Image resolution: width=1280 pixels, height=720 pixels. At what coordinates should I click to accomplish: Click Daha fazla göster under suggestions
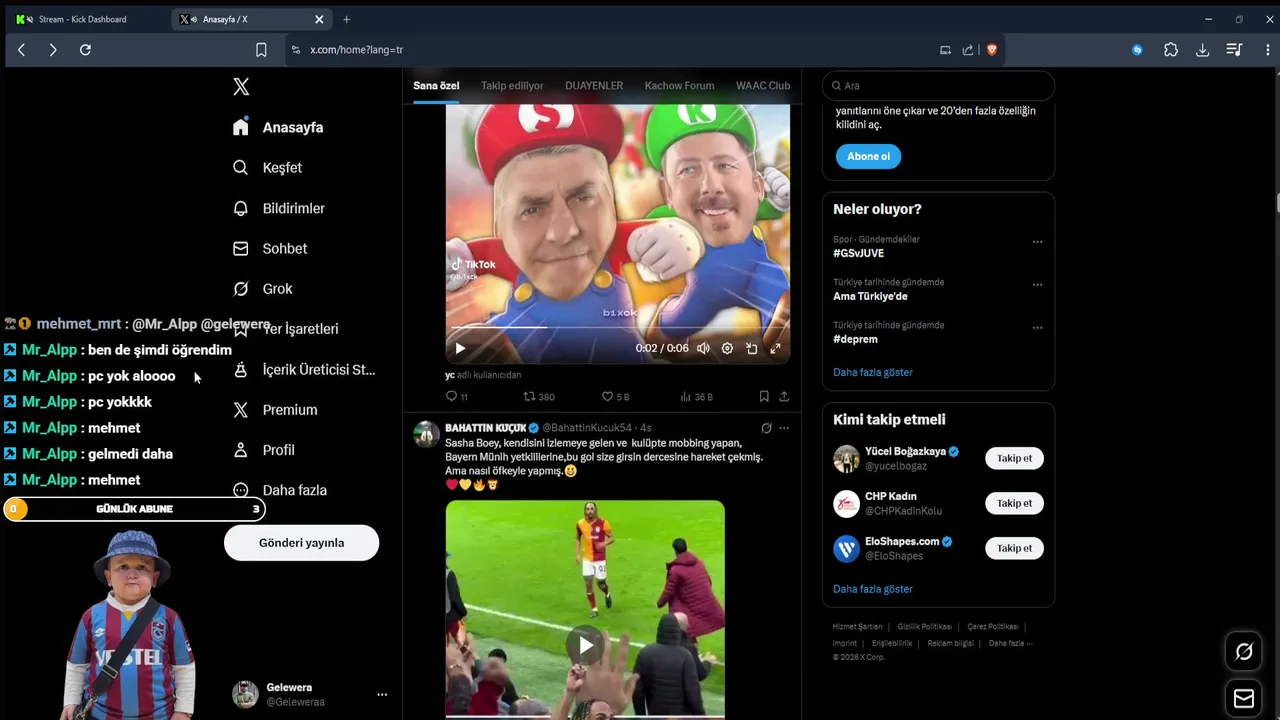click(x=873, y=589)
